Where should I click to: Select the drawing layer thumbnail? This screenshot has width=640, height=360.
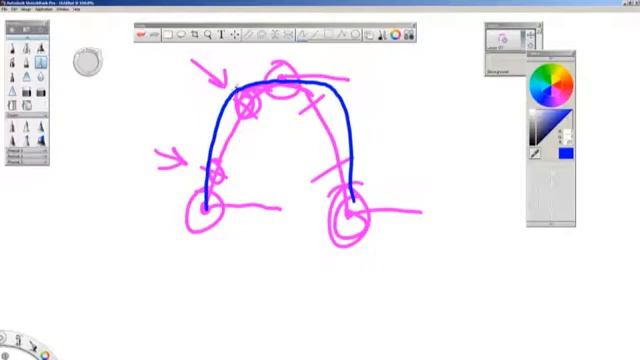(x=502, y=40)
